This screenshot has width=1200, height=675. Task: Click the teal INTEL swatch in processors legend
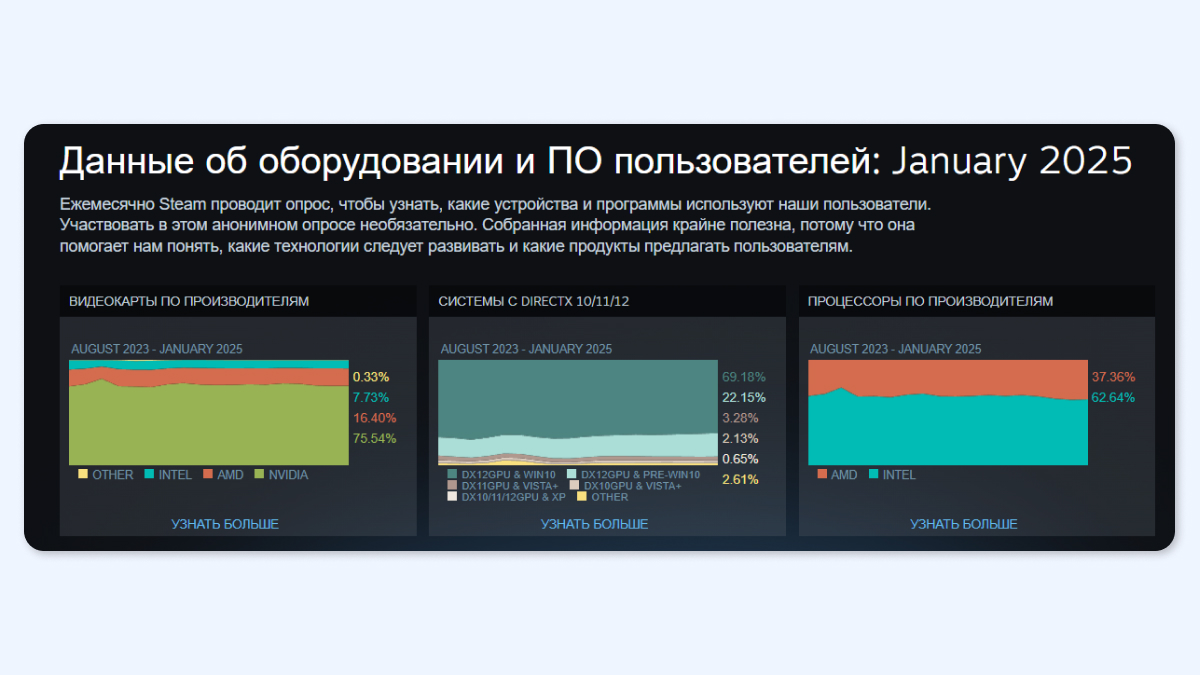click(874, 474)
